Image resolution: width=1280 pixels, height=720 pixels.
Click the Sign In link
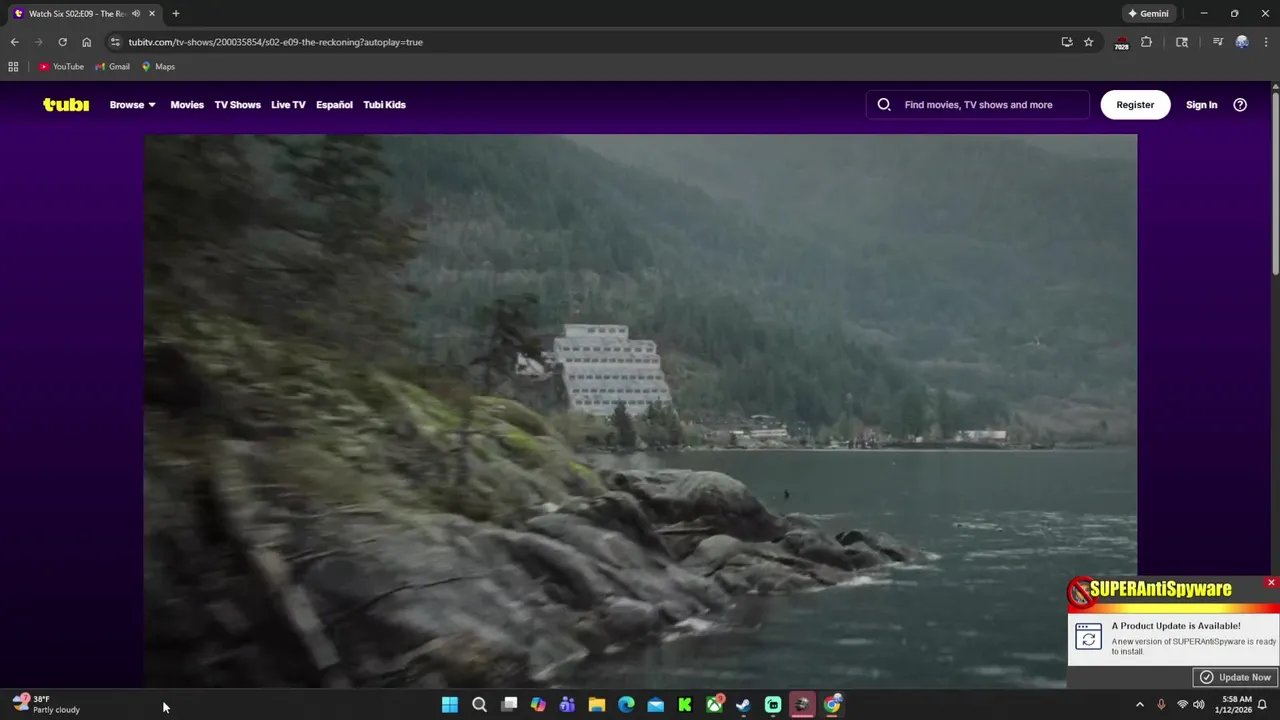pos(1201,105)
